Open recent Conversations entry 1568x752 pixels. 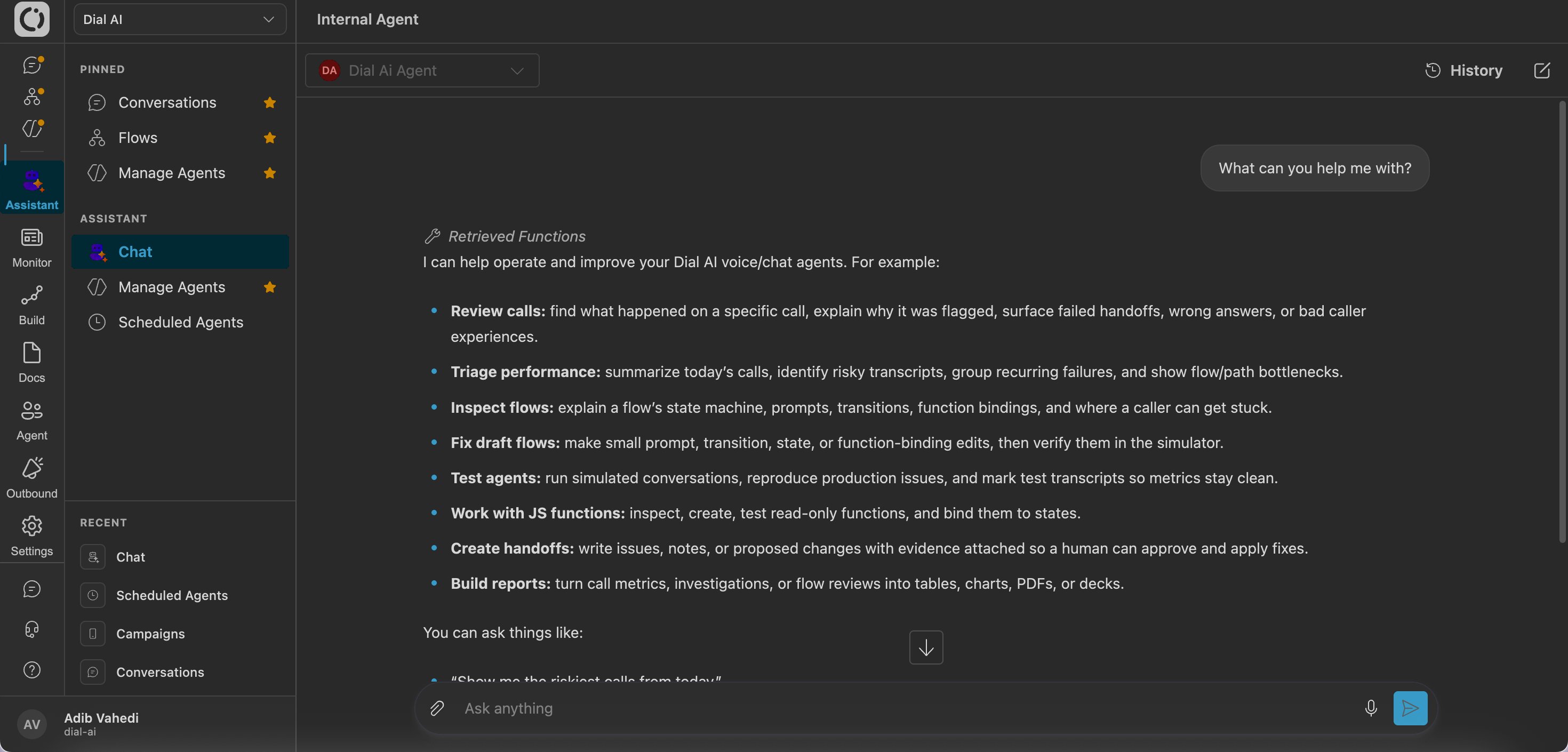tap(180, 672)
